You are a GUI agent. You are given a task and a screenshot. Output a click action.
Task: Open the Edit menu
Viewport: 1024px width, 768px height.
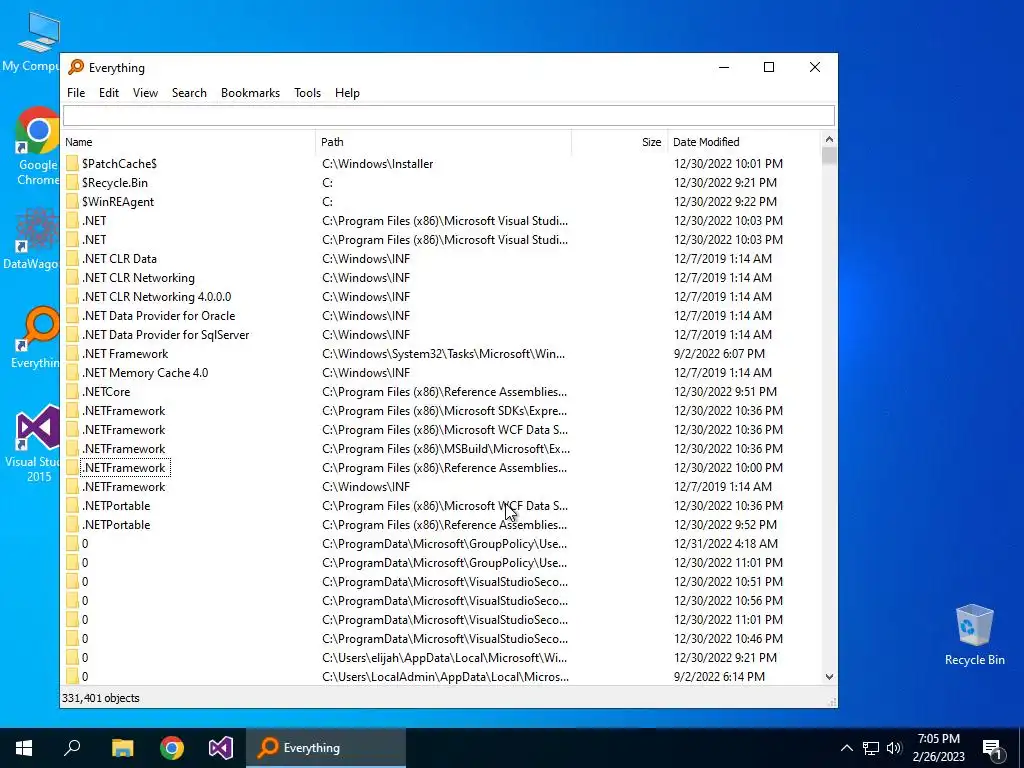[108, 93]
